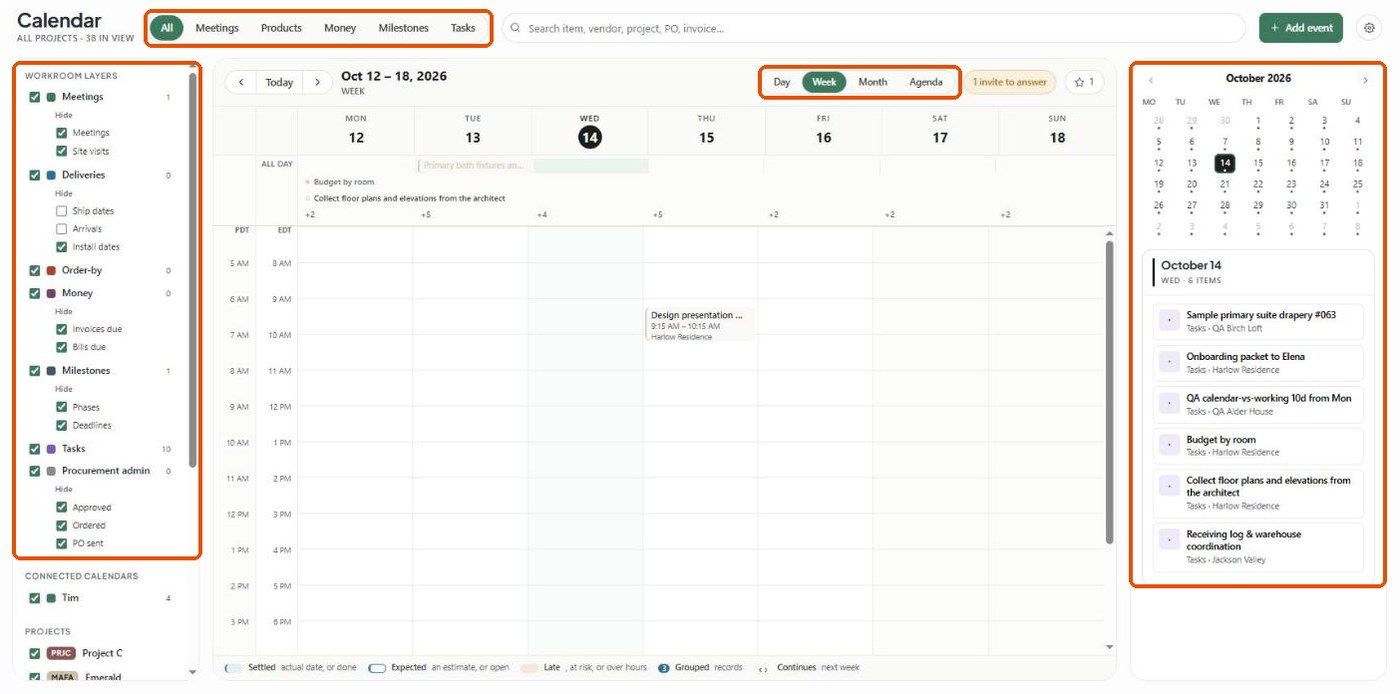
Task: Click Deliveries layer blue color swatch
Action: pos(51,175)
